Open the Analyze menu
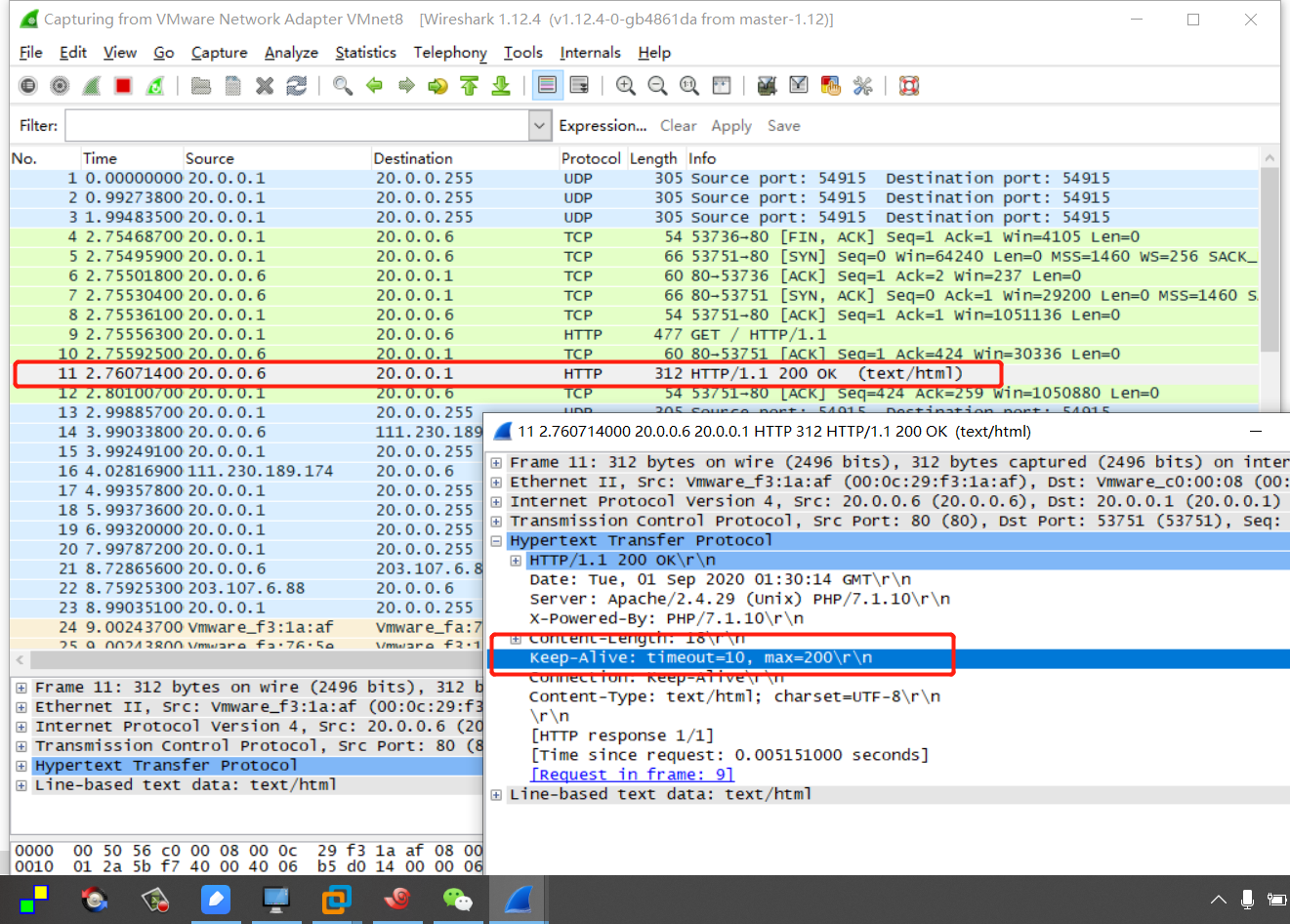Image resolution: width=1290 pixels, height=924 pixels. coord(291,53)
